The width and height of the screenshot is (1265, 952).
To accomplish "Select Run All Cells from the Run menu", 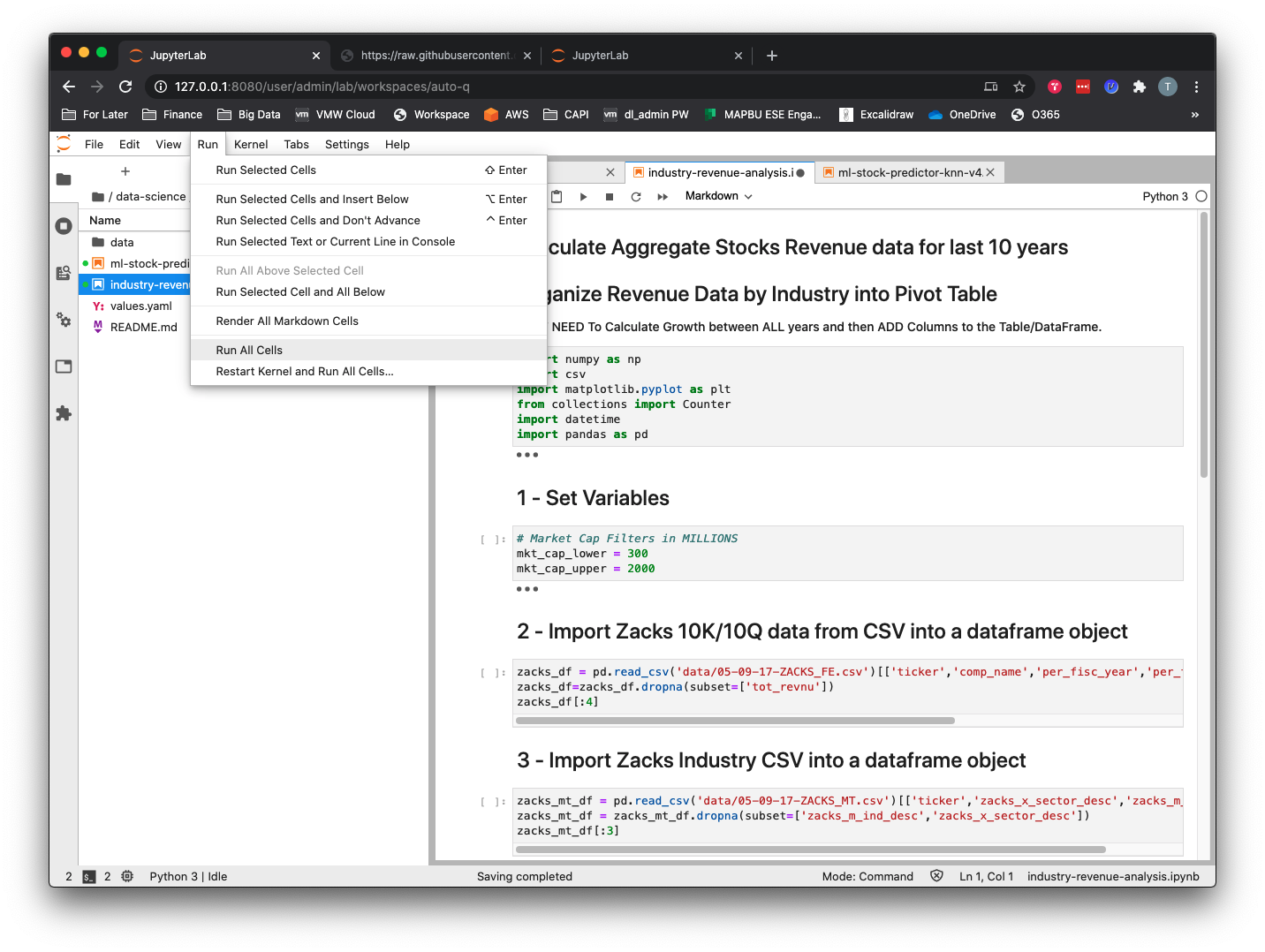I will (249, 351).
